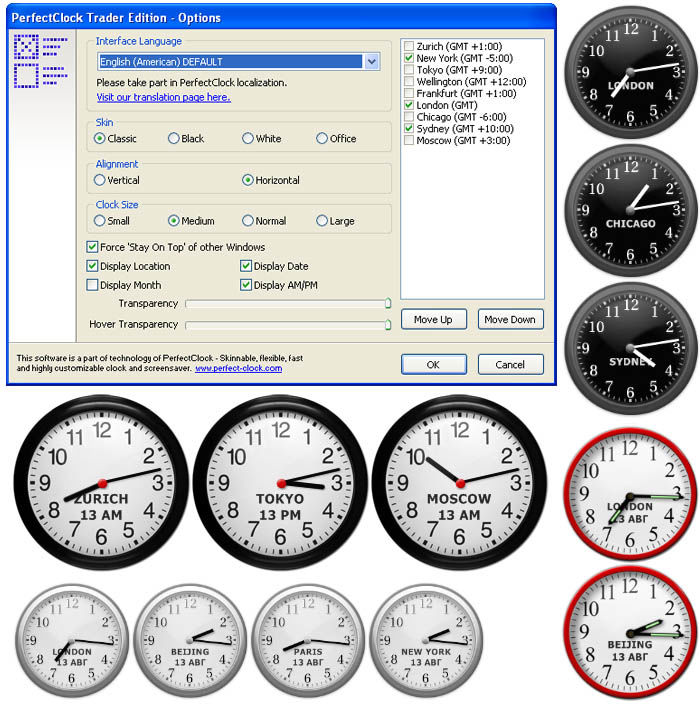
Task: Open the 'Visit our translation page here' link
Action: pyautogui.click(x=164, y=97)
